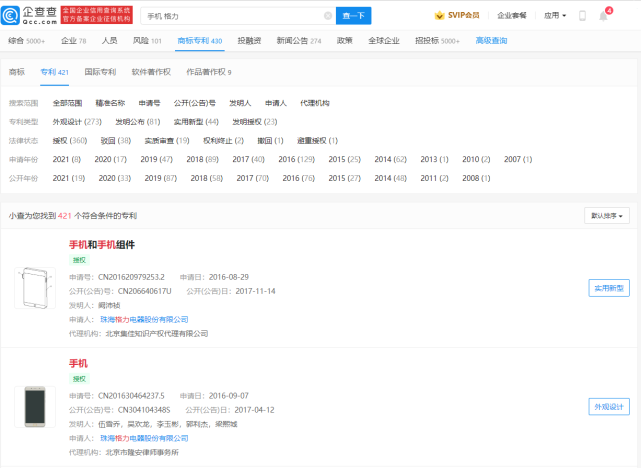This screenshot has width=641, height=468.
Task: Select the 商标 sub-tab
Action: 17,72
